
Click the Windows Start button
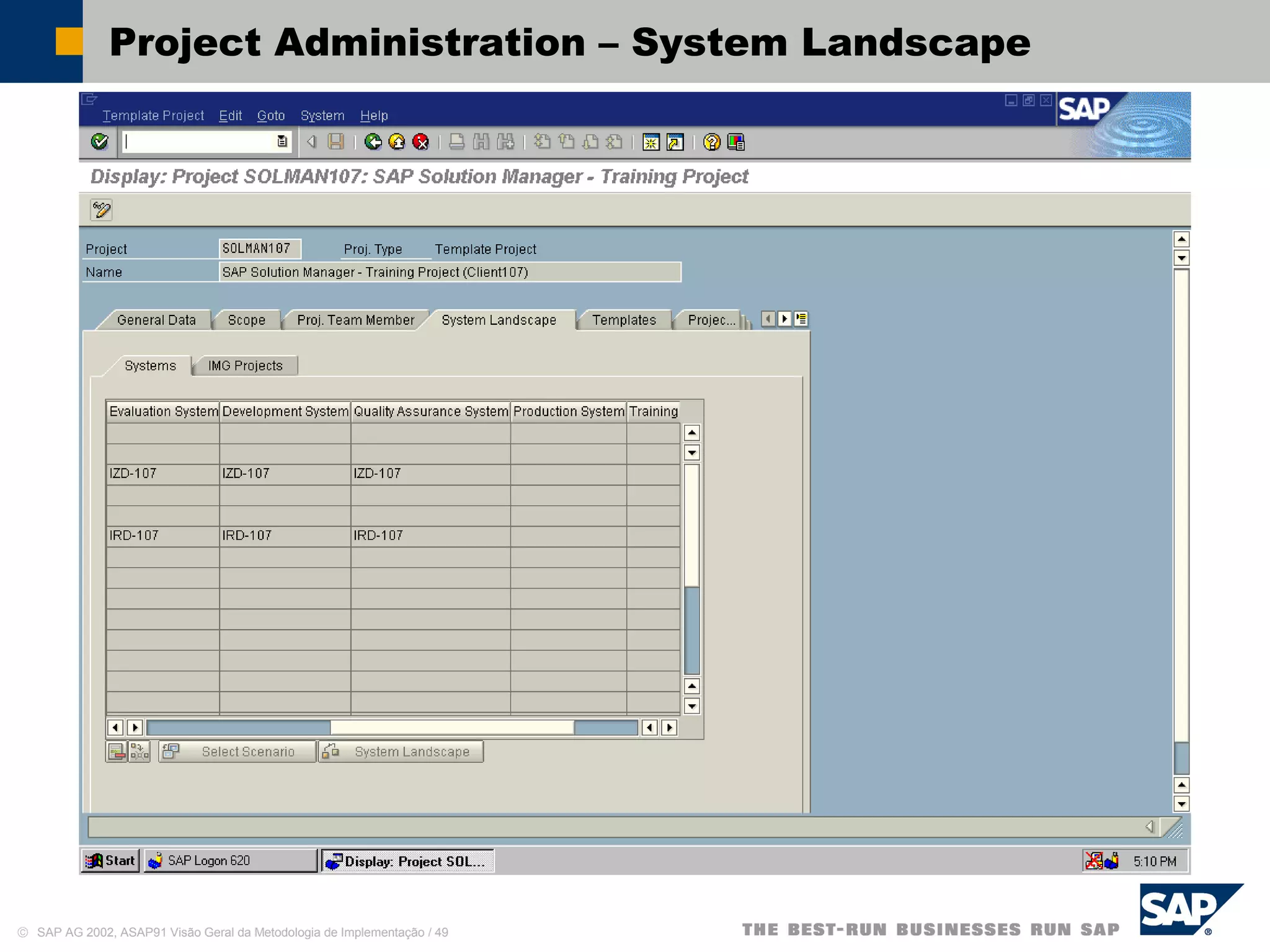click(110, 861)
